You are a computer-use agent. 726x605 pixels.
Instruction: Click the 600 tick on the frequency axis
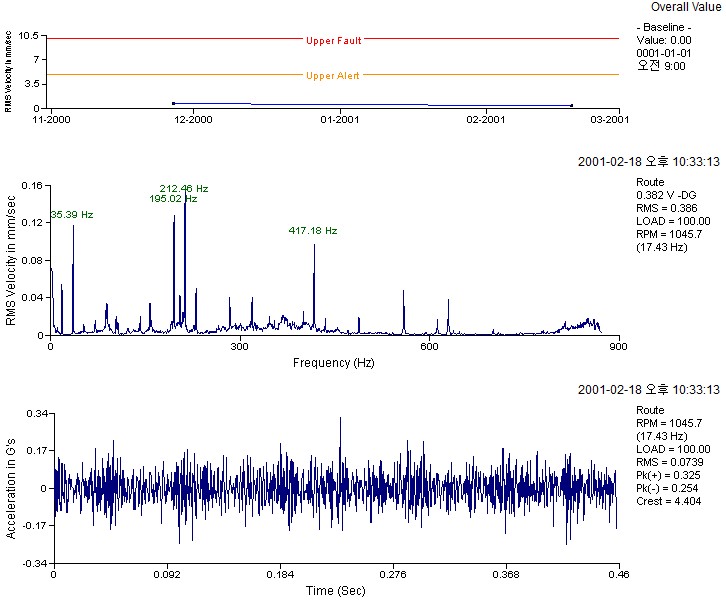(429, 347)
